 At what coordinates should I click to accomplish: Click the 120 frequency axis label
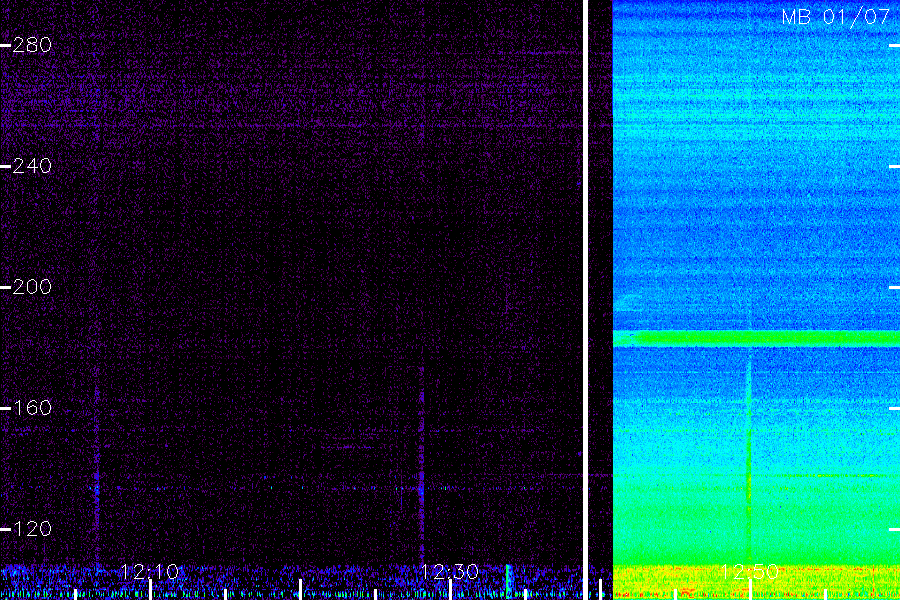32,528
